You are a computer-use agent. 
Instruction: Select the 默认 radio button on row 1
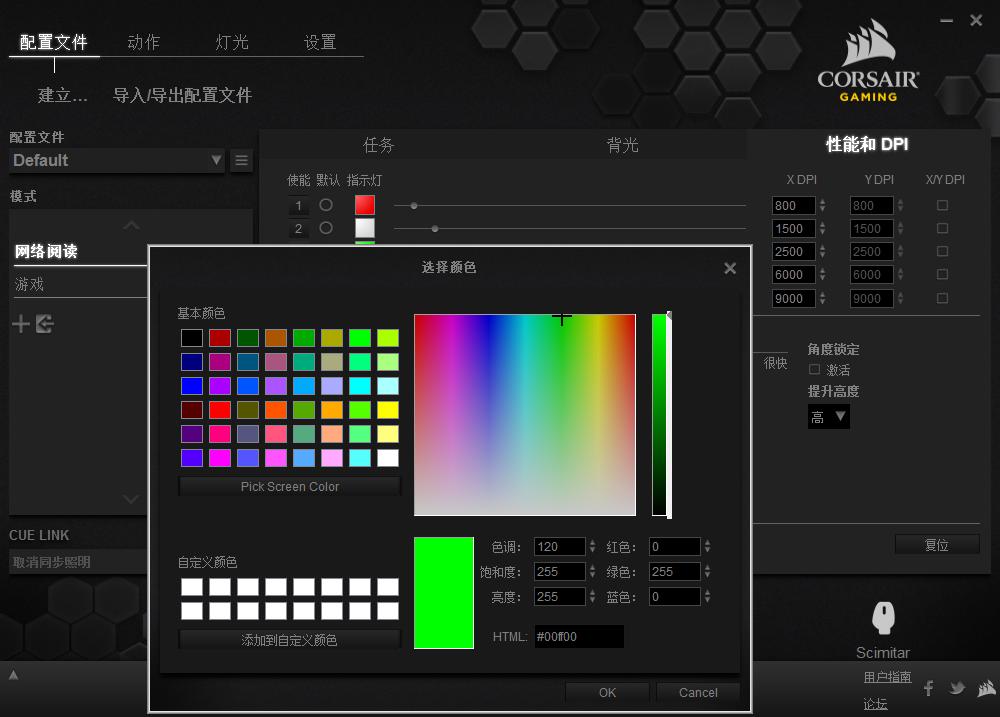pyautogui.click(x=325, y=204)
